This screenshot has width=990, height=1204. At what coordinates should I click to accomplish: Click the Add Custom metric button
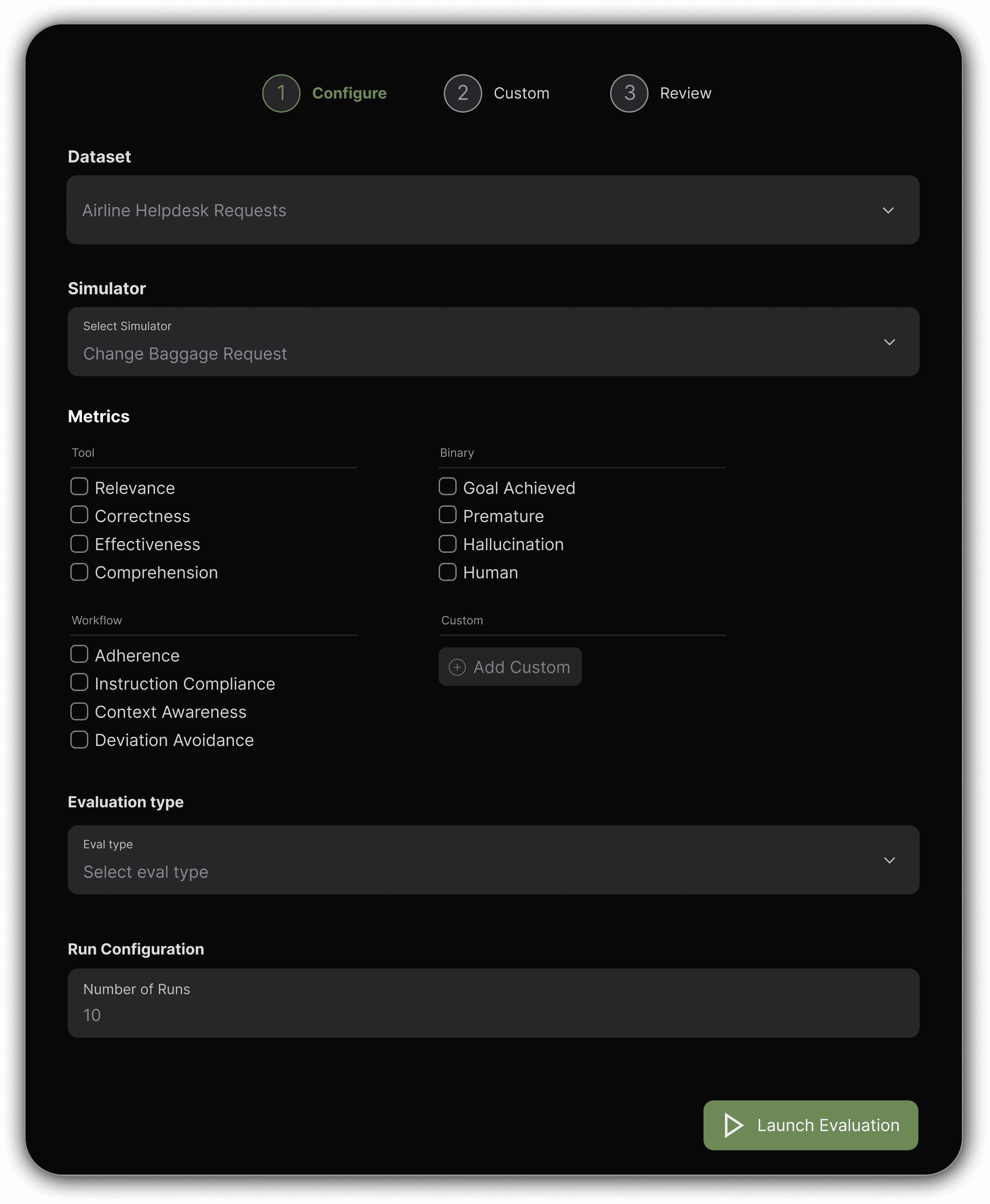coord(510,667)
